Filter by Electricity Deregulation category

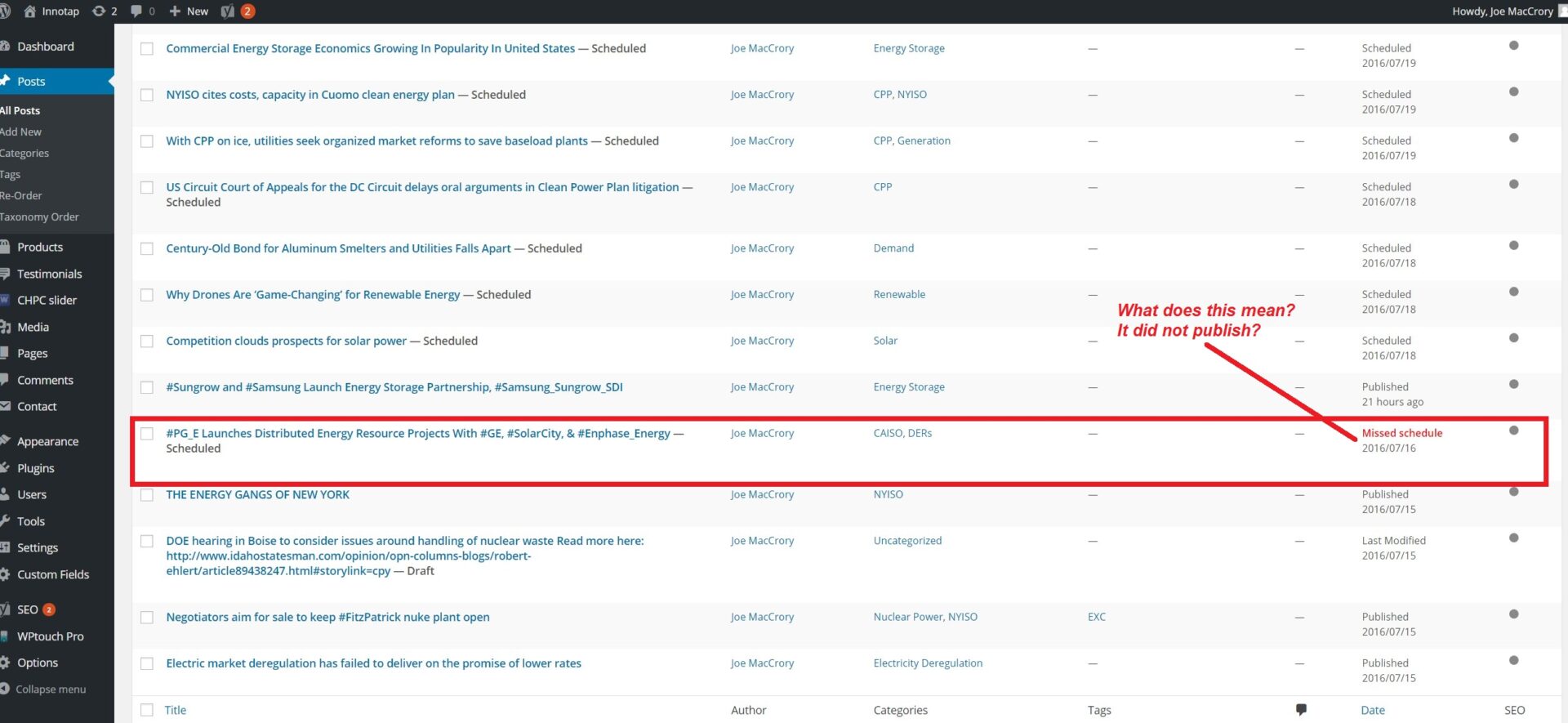click(x=928, y=663)
